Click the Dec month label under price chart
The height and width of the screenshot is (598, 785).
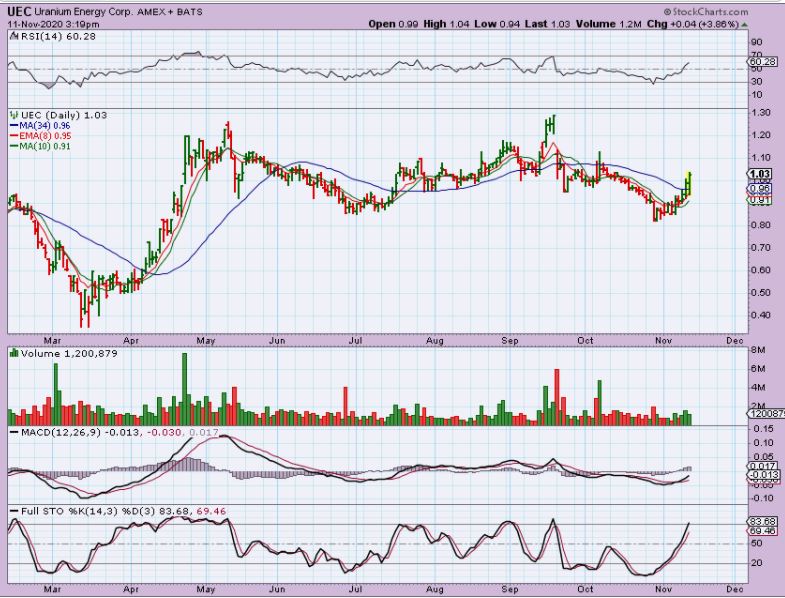[x=734, y=341]
